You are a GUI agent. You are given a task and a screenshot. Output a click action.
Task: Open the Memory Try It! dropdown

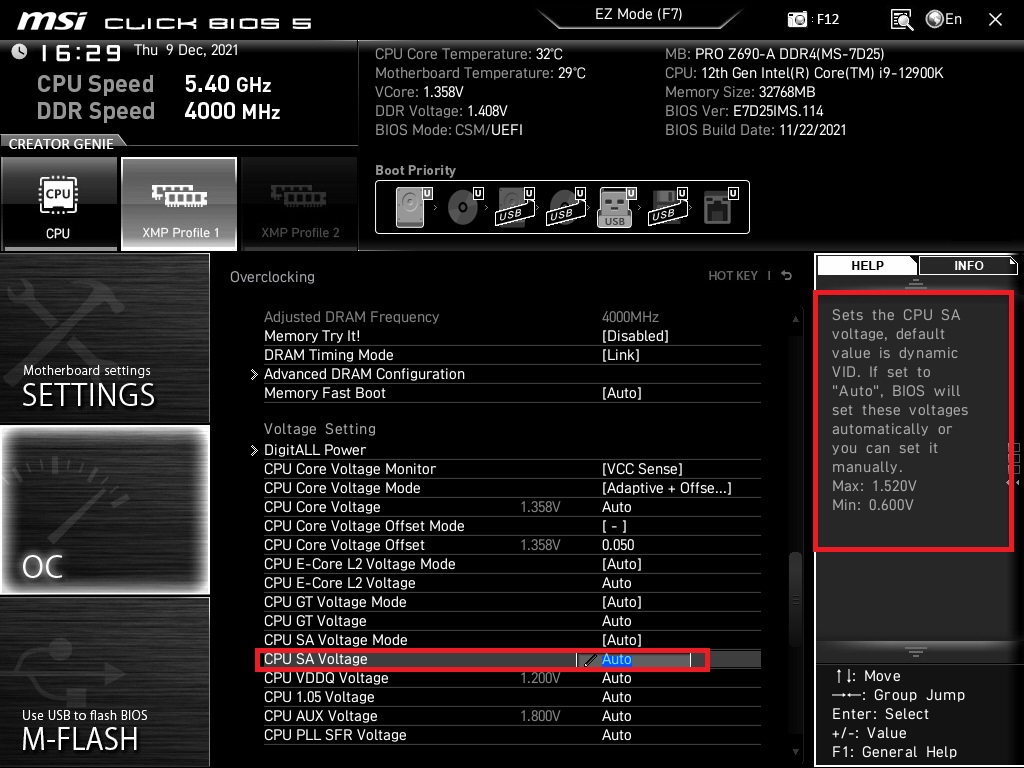click(x=635, y=336)
